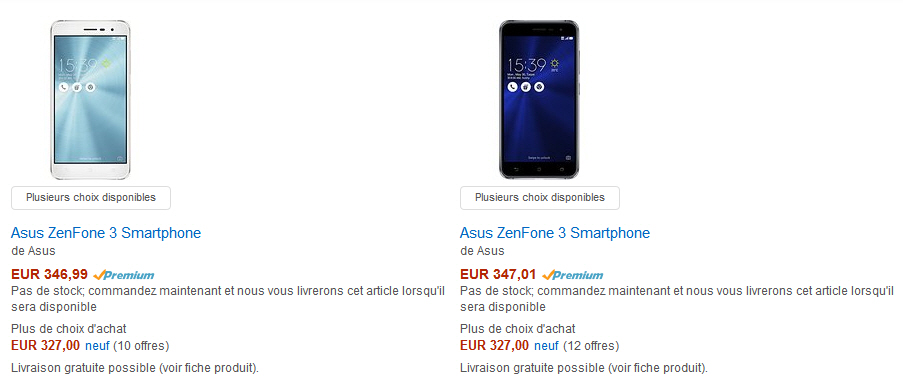This screenshot has width=903, height=385.
Task: Open the white Asus ZenFone 3 product image
Action: click(90, 100)
